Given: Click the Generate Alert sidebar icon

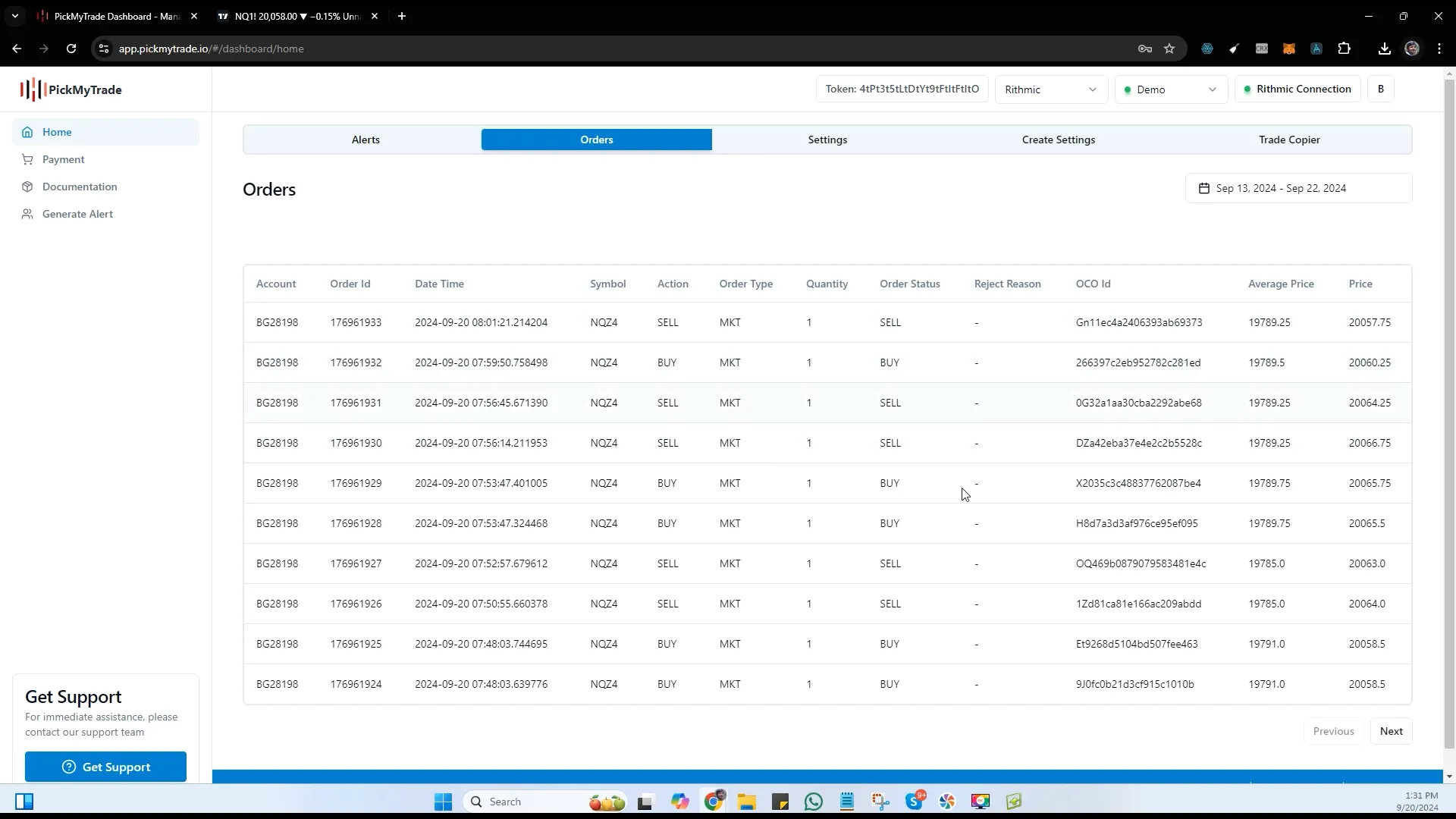Looking at the screenshot, I should 27,213.
